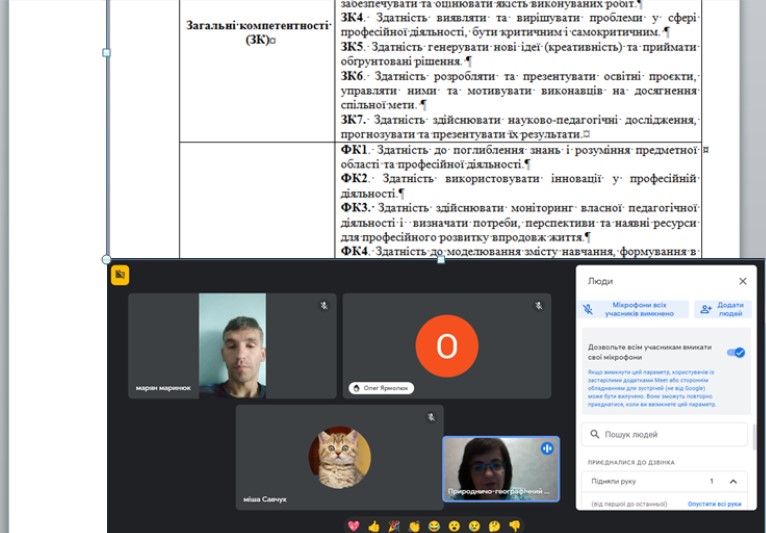
Task: Click the left-middle image resize handle
Action: 106,52
